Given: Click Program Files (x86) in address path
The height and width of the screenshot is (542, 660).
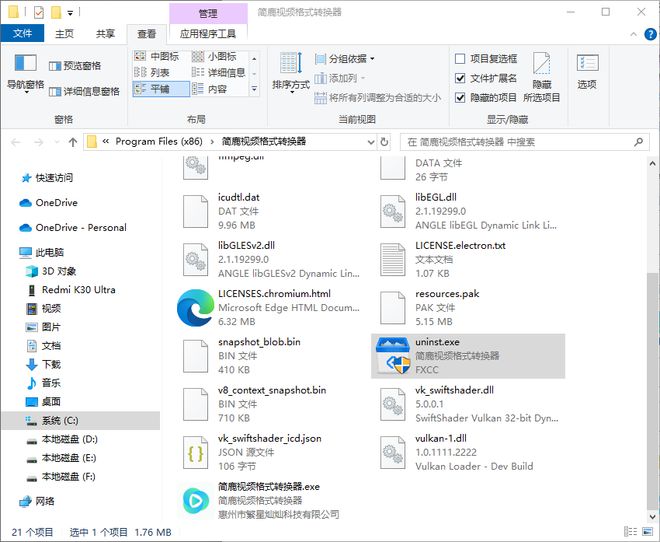Looking at the screenshot, I should (x=159, y=141).
